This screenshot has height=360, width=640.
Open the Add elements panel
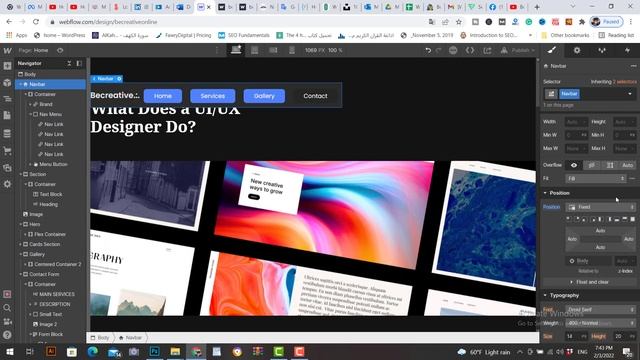coord(7,66)
